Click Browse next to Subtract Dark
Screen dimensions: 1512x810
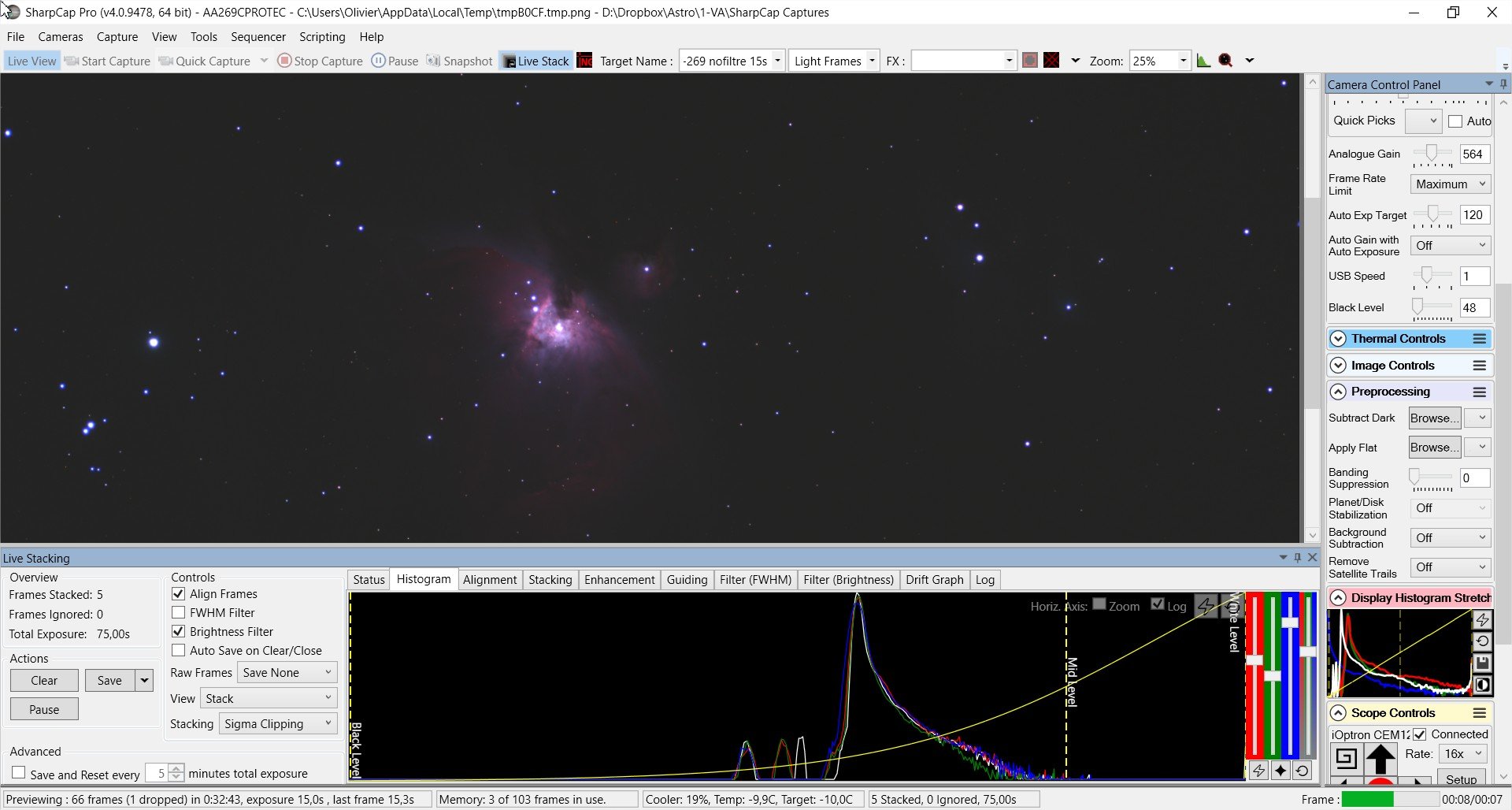[1434, 418]
